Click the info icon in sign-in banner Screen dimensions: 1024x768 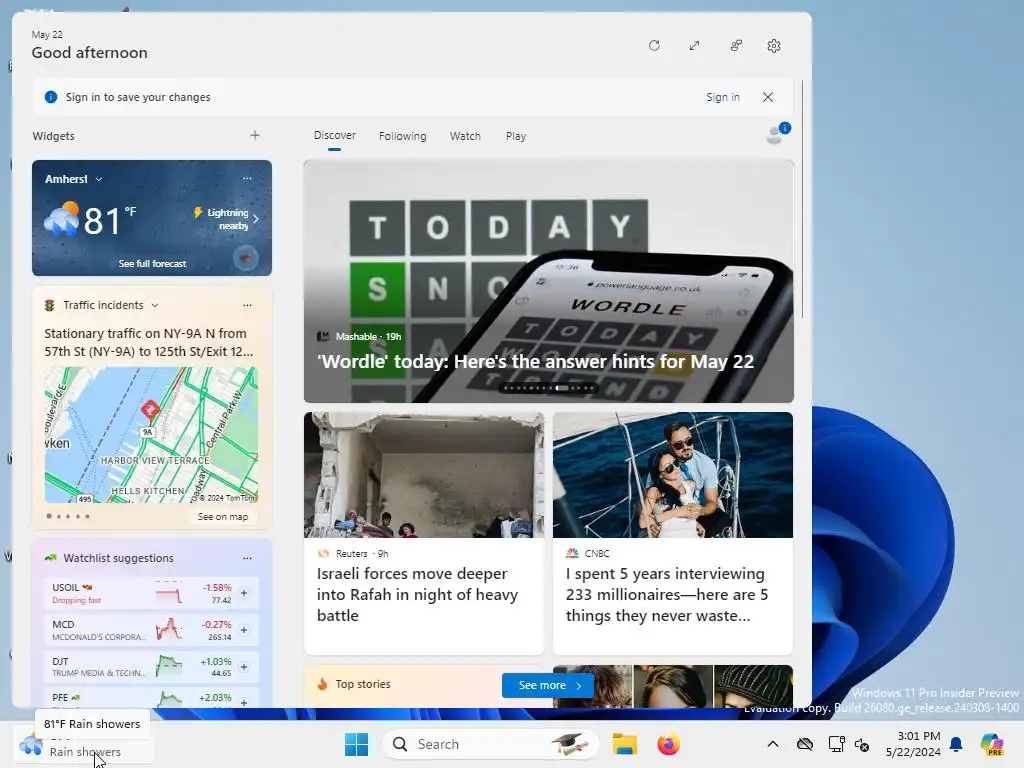coord(50,97)
